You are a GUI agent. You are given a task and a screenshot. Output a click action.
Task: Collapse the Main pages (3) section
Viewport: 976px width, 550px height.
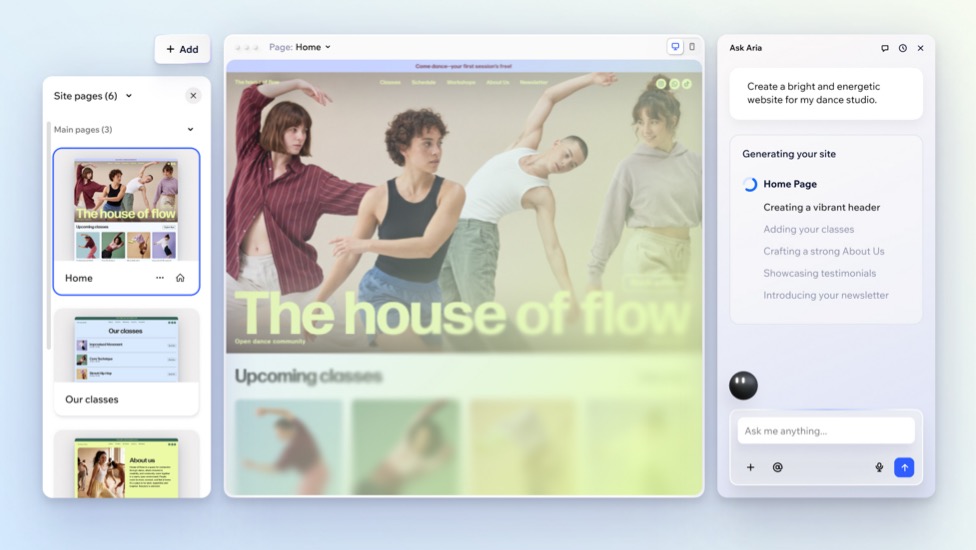click(x=190, y=129)
